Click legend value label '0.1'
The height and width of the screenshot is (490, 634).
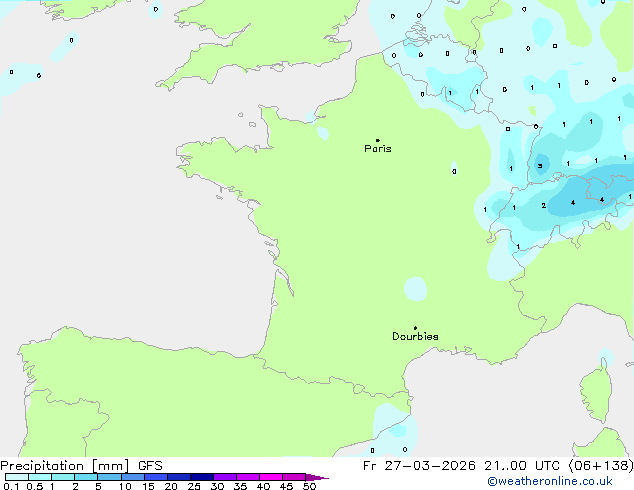point(11,486)
